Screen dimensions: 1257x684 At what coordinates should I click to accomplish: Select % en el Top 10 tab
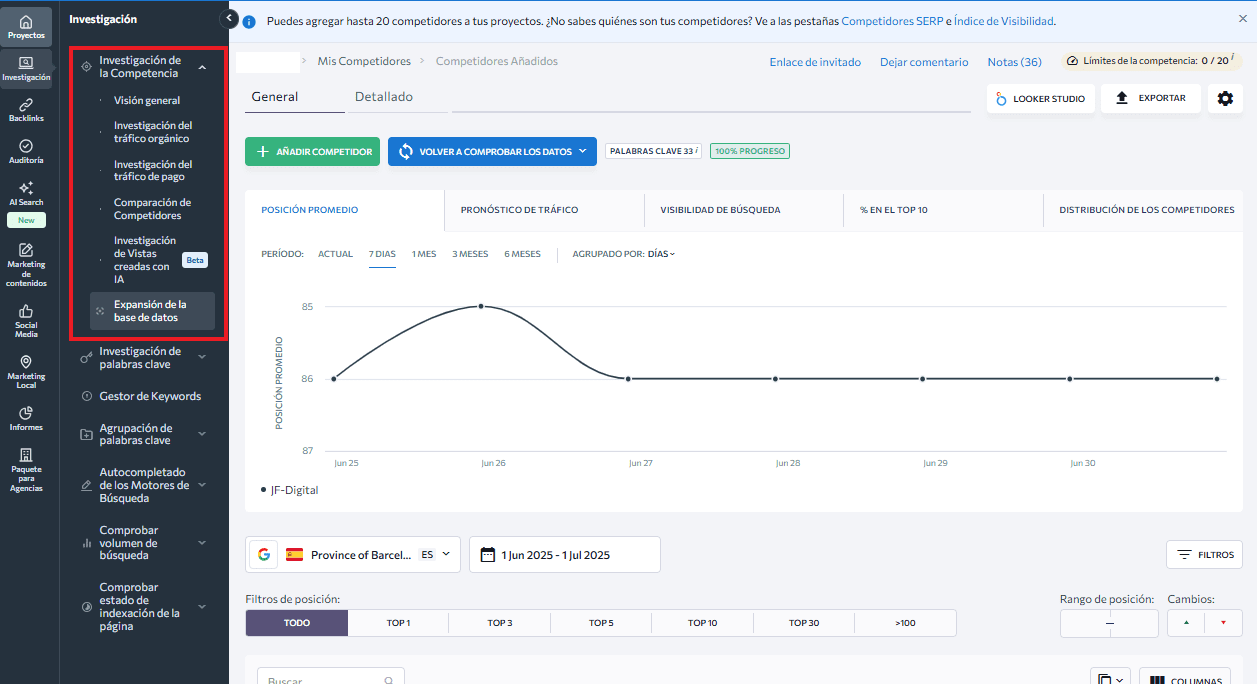click(x=944, y=210)
